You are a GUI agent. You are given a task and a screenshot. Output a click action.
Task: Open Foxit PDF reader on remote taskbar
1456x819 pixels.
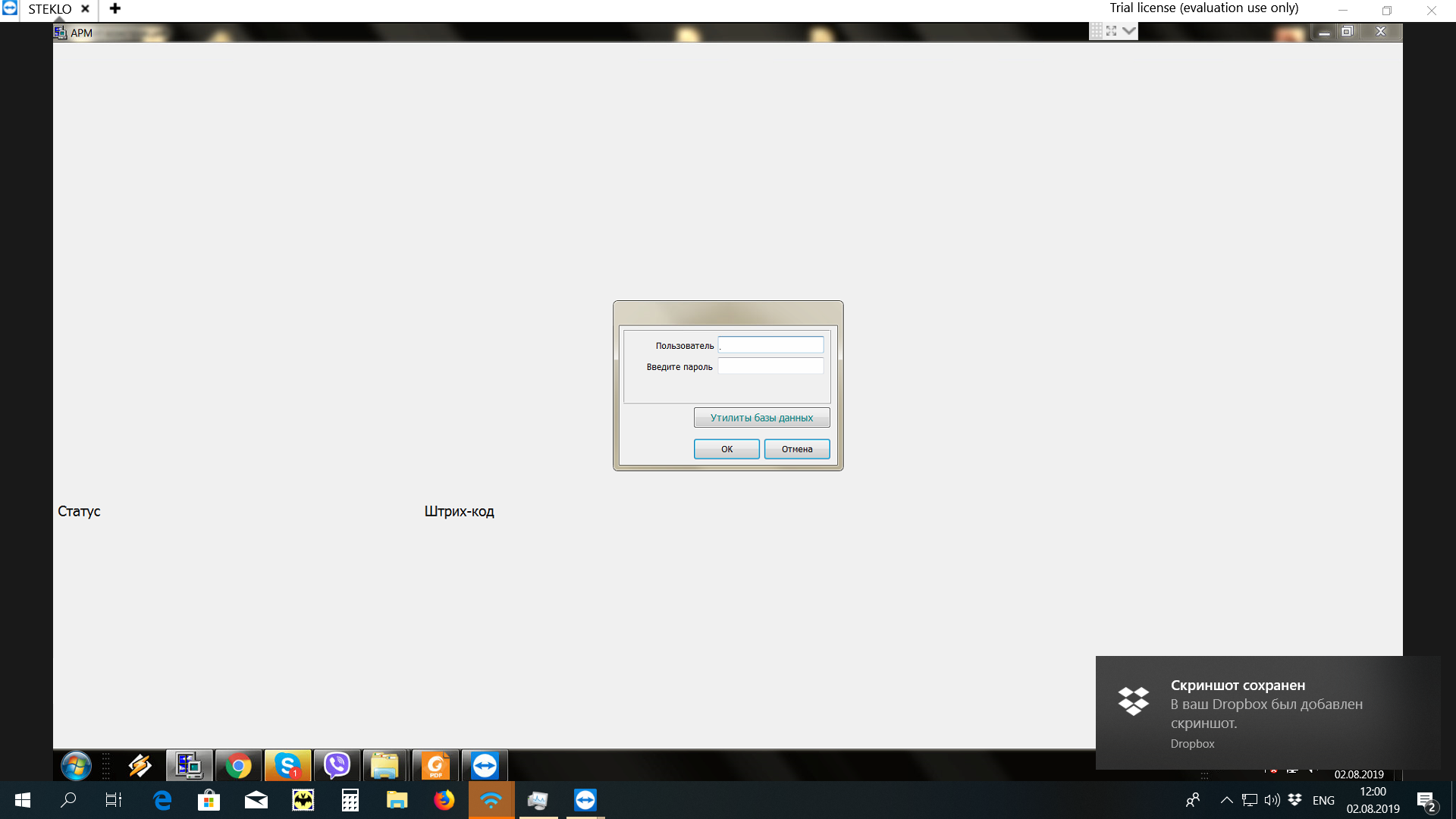pyautogui.click(x=435, y=766)
